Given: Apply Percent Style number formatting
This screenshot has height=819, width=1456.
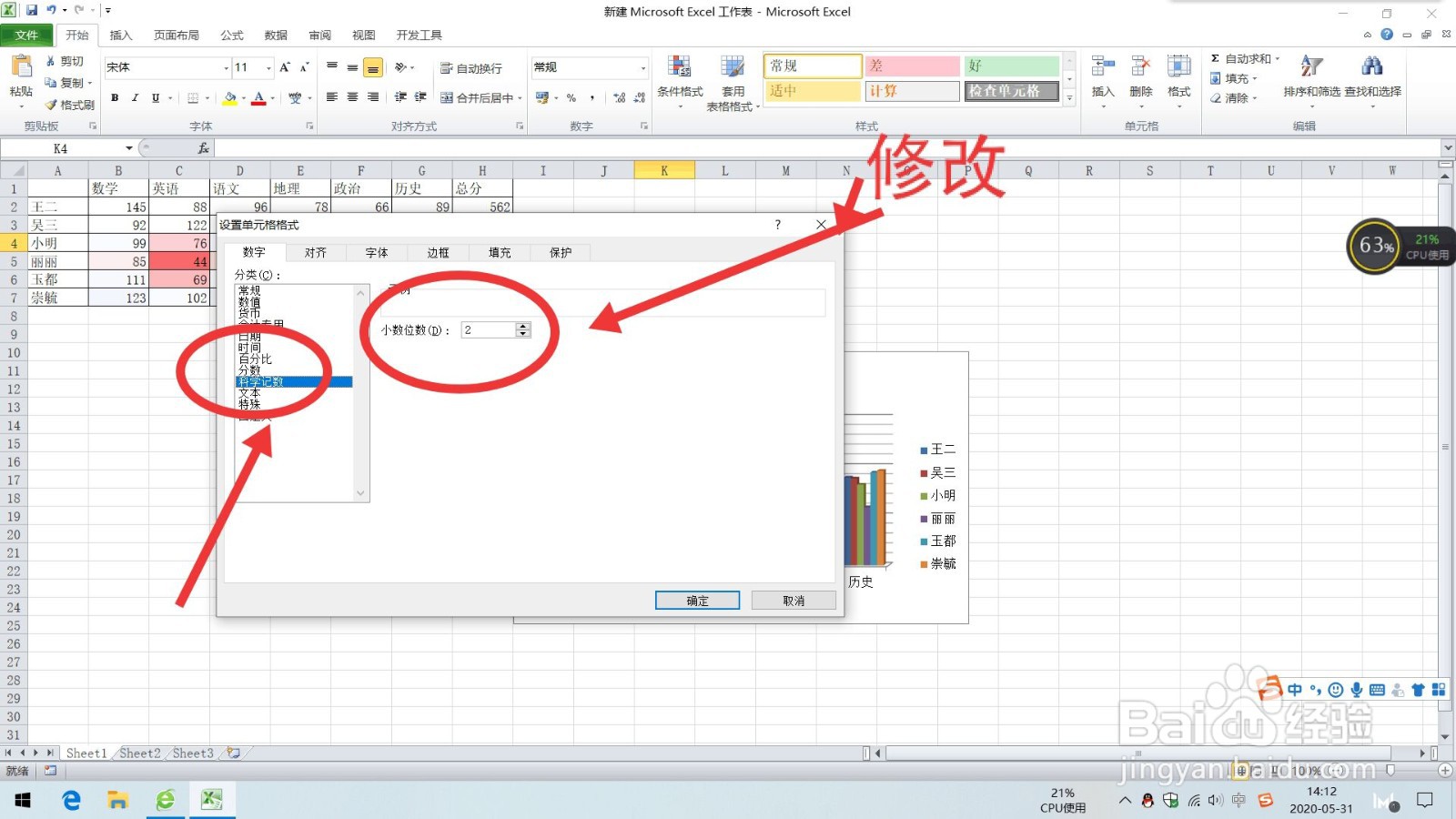Looking at the screenshot, I should point(571,96).
